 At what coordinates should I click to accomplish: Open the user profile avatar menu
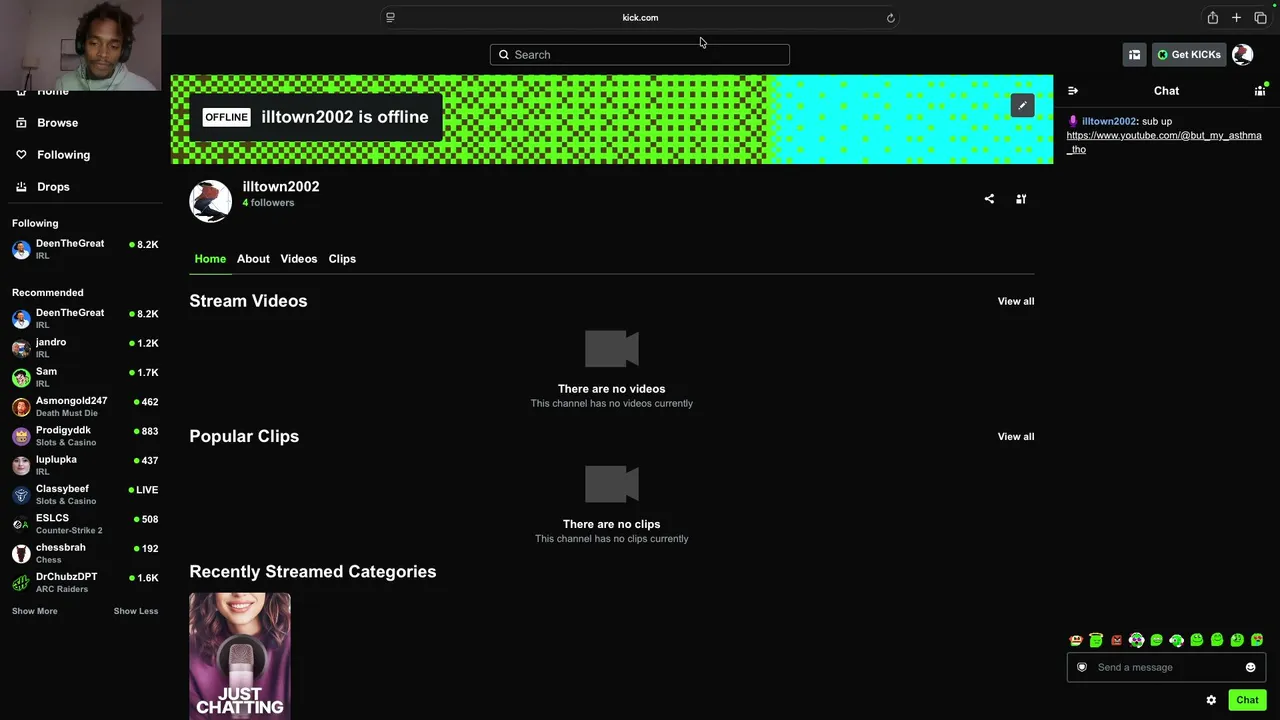1242,55
